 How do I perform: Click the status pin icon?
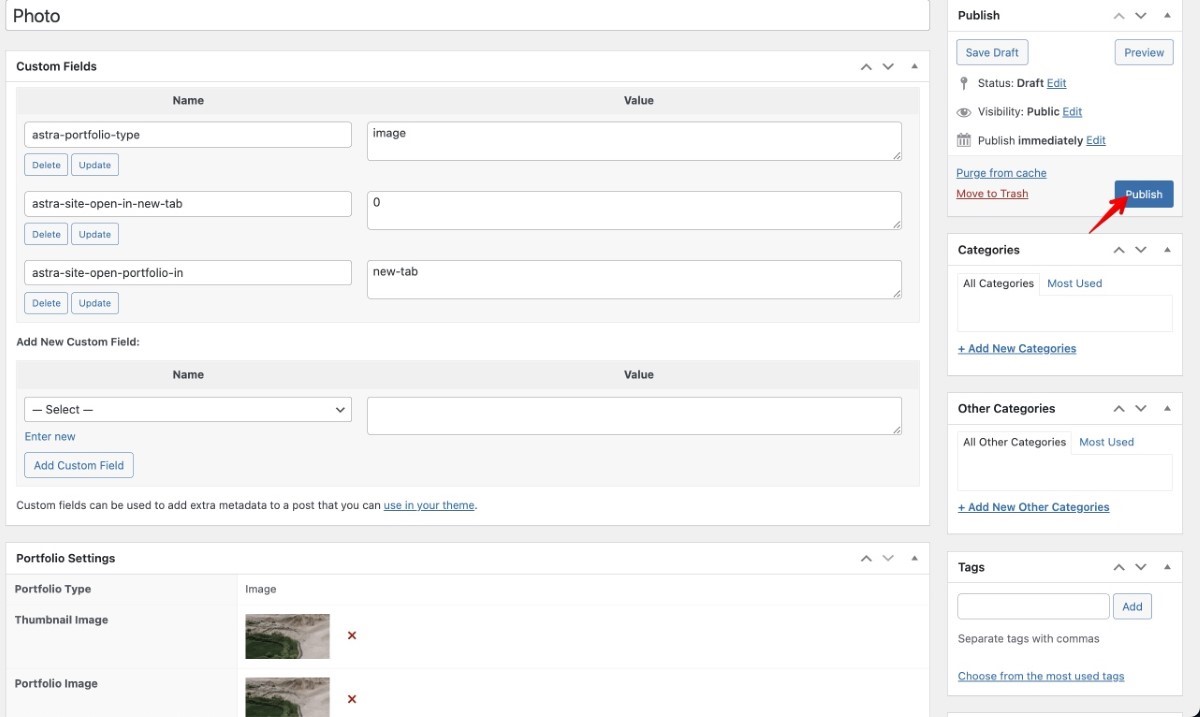(x=964, y=83)
